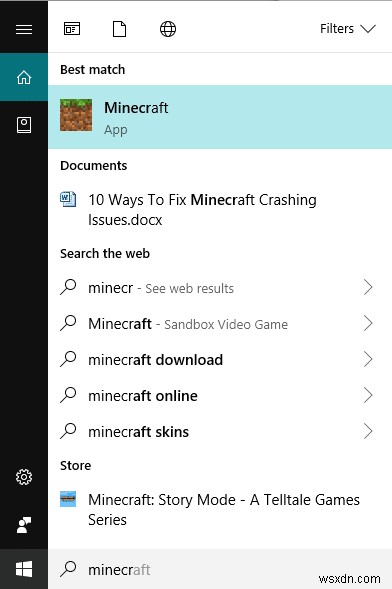Open the Notebook icon in sidebar
This screenshot has width=392, height=589.
[24, 125]
